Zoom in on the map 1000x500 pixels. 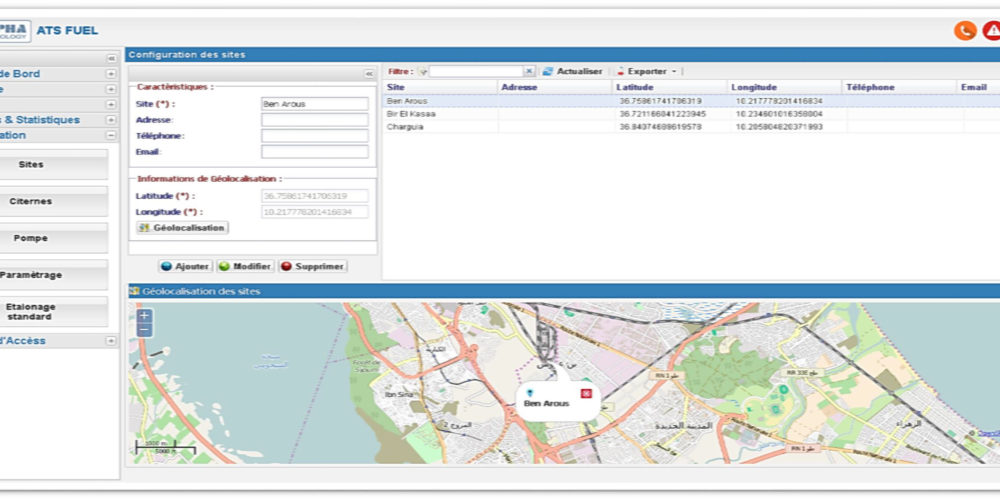pyautogui.click(x=144, y=315)
